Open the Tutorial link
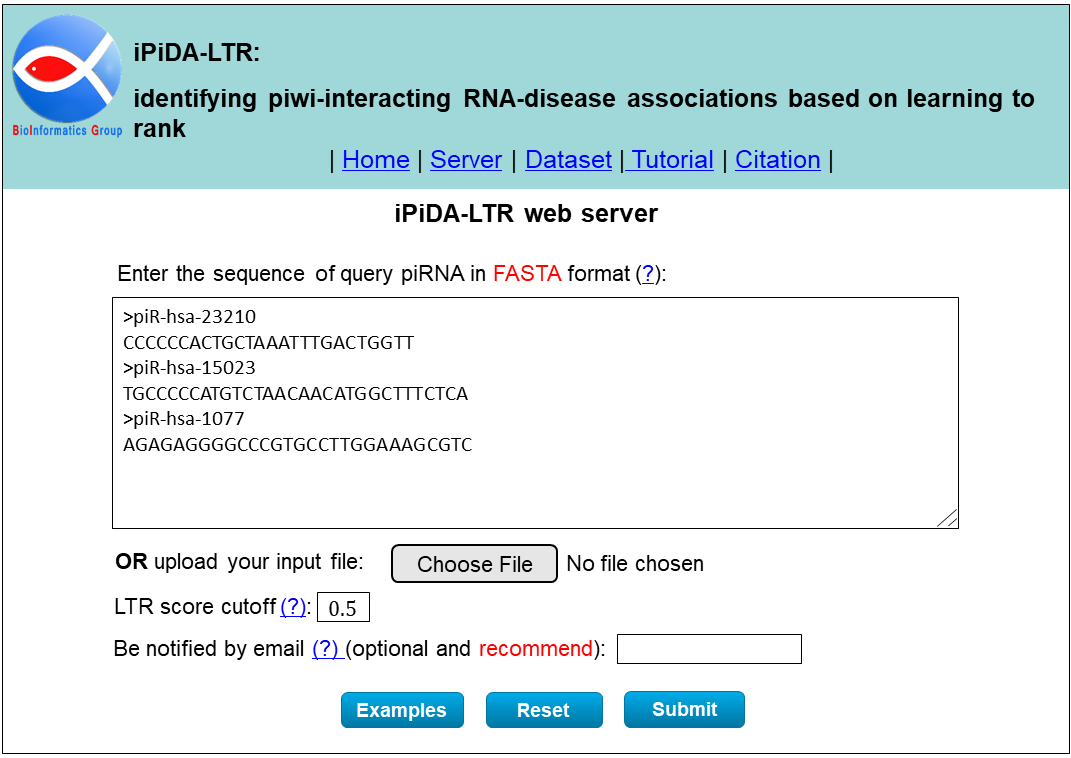Image resolution: width=1071 pixels, height=758 pixels. coord(672,160)
